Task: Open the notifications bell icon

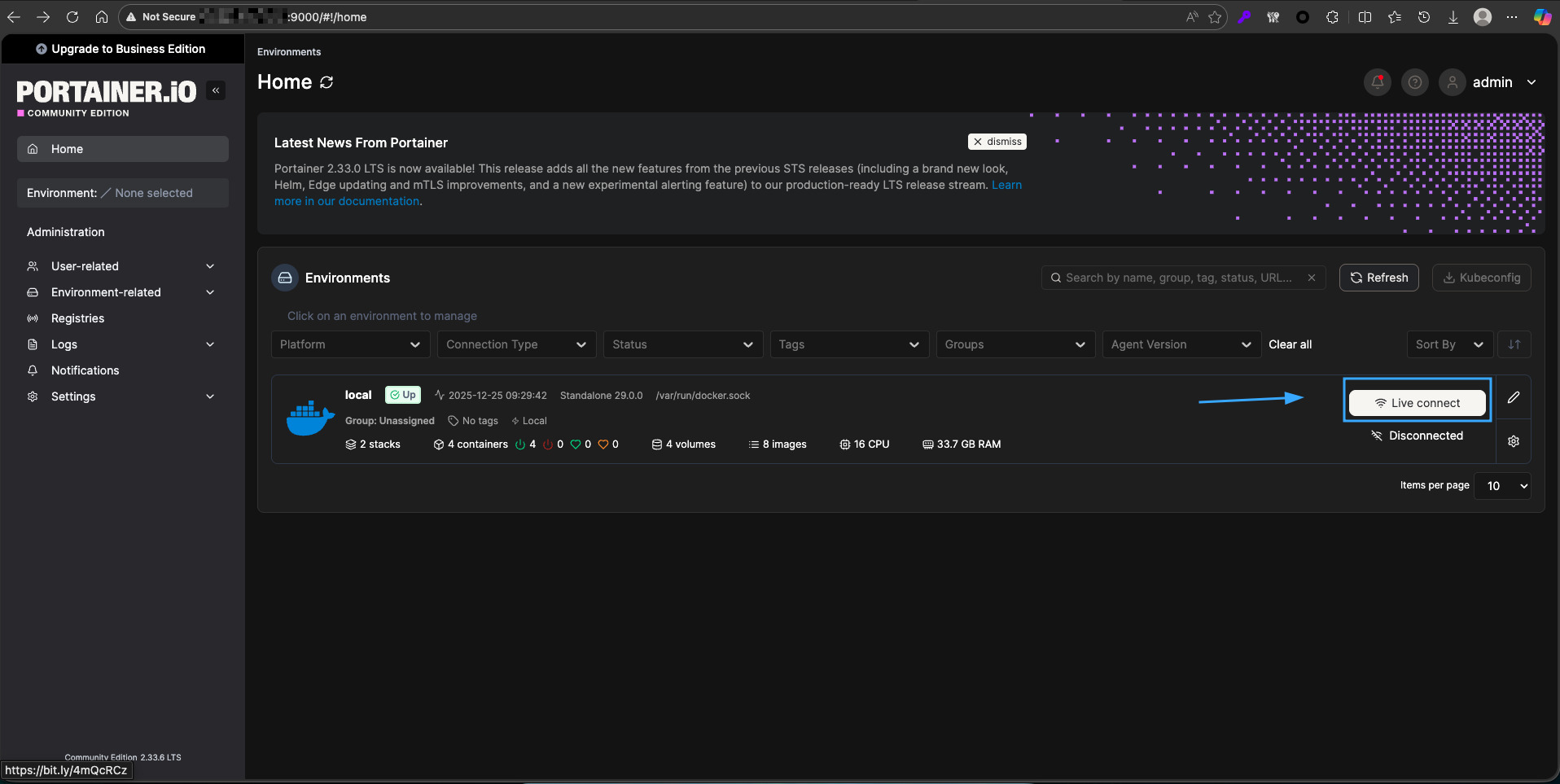Action: point(1377,81)
